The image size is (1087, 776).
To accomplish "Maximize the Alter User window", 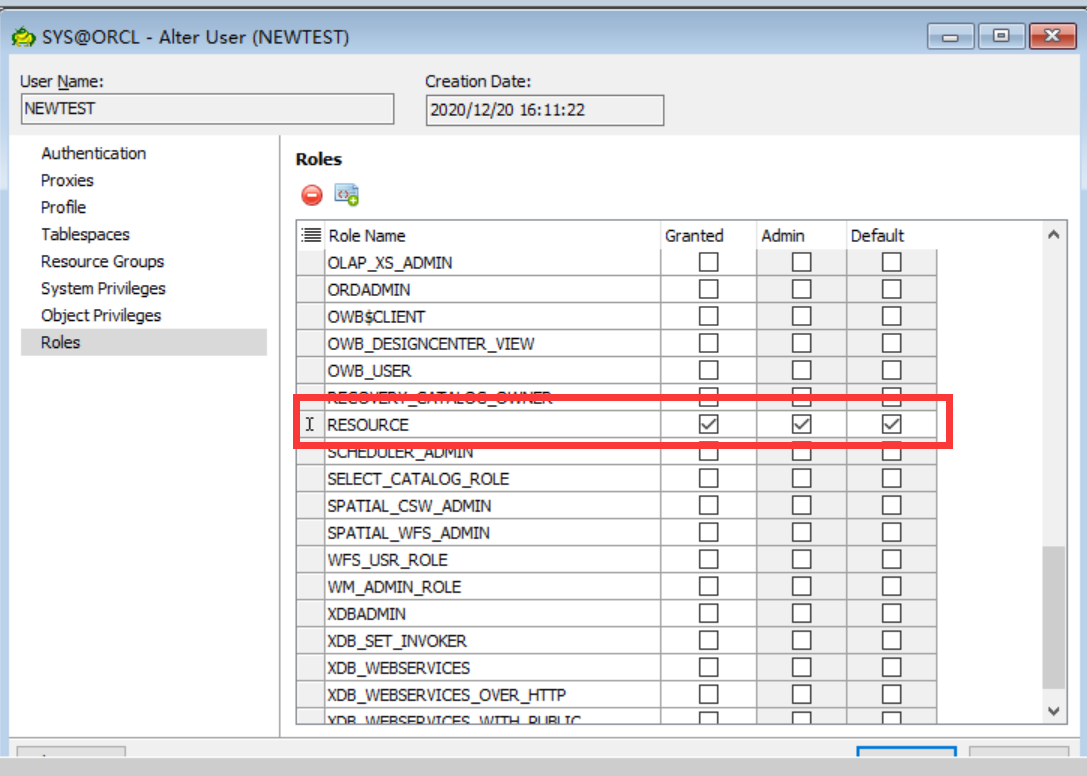I will [1001, 36].
